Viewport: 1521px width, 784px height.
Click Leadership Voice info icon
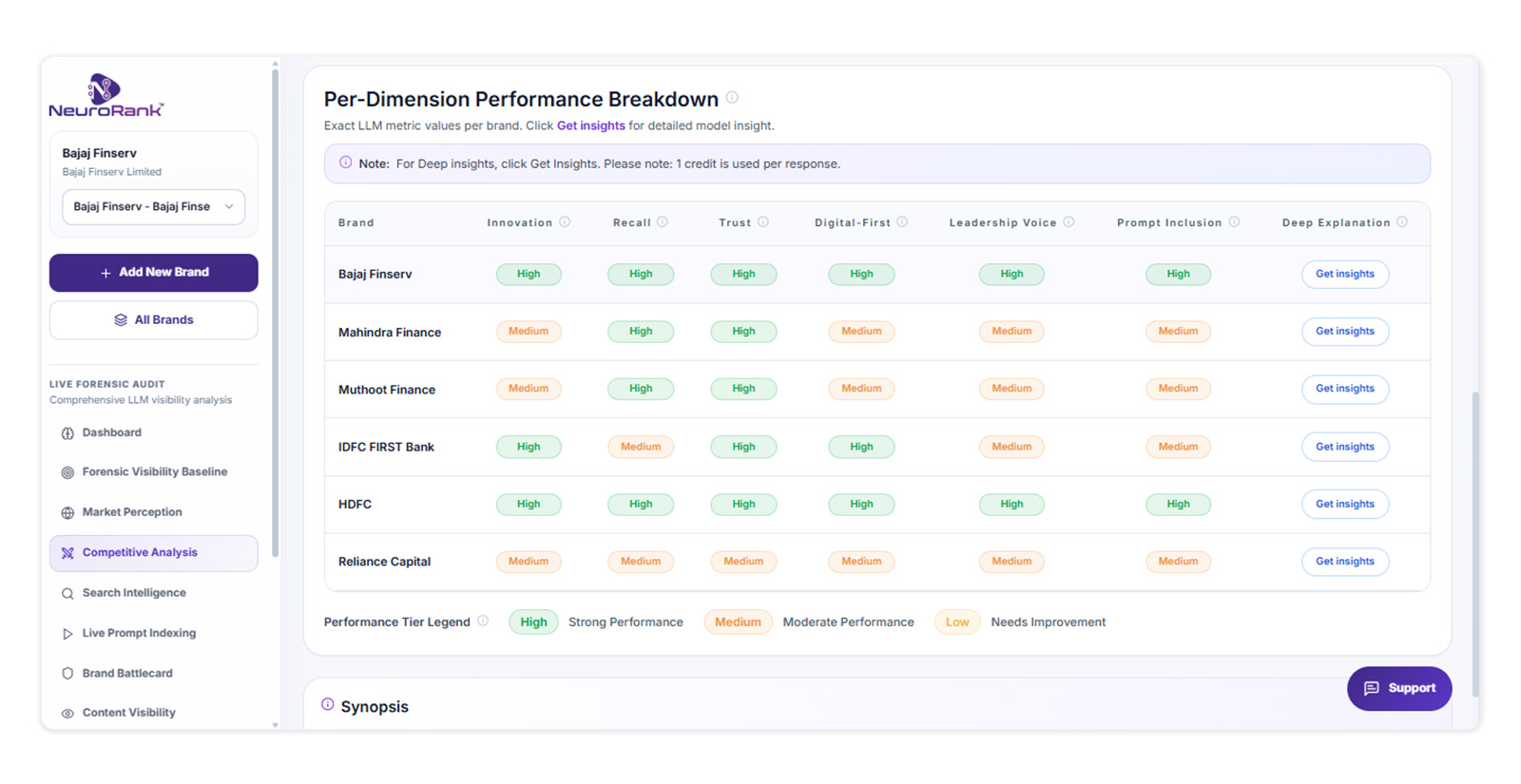(1069, 222)
